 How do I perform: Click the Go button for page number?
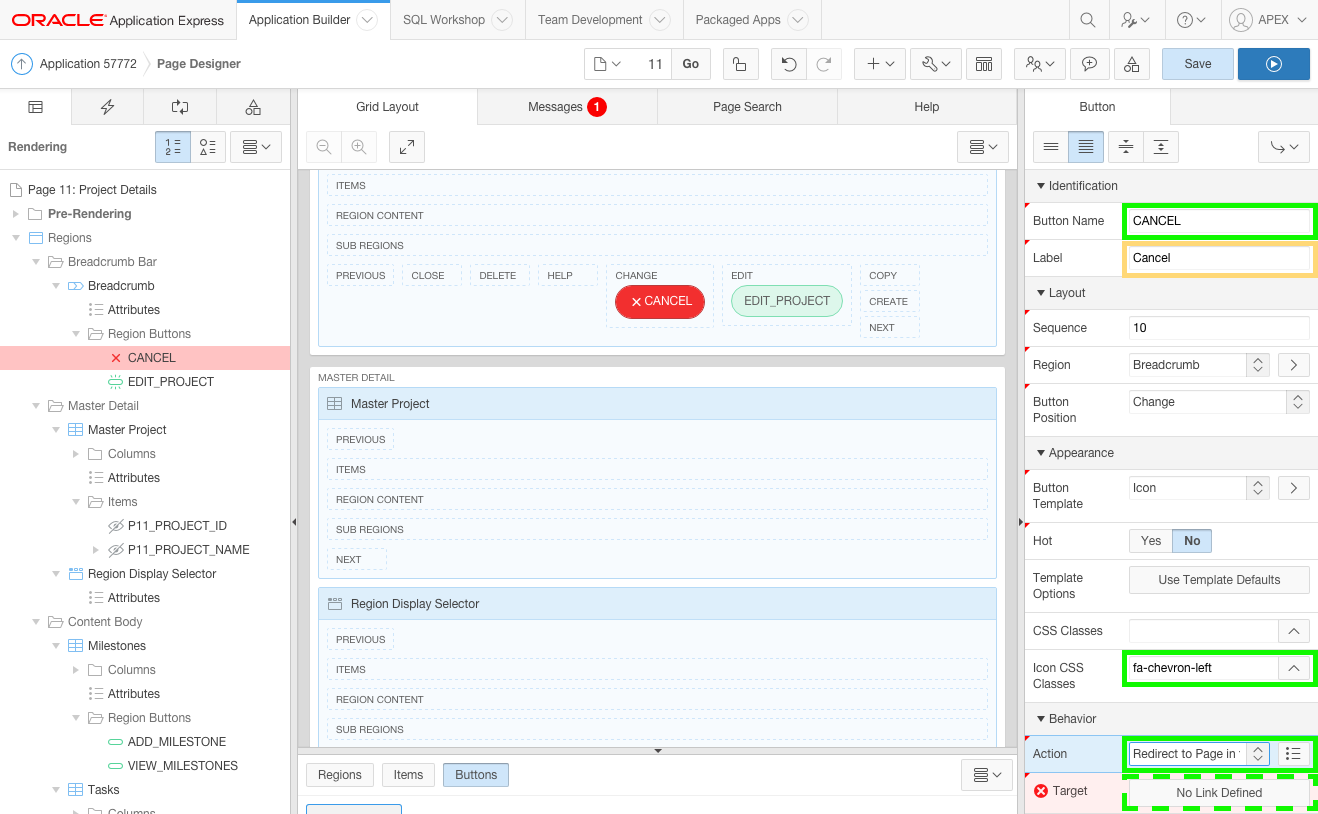pos(691,64)
